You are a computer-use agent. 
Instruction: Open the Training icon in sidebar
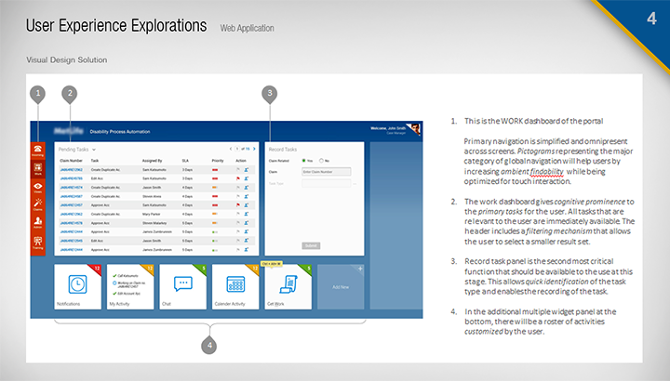coord(38,241)
